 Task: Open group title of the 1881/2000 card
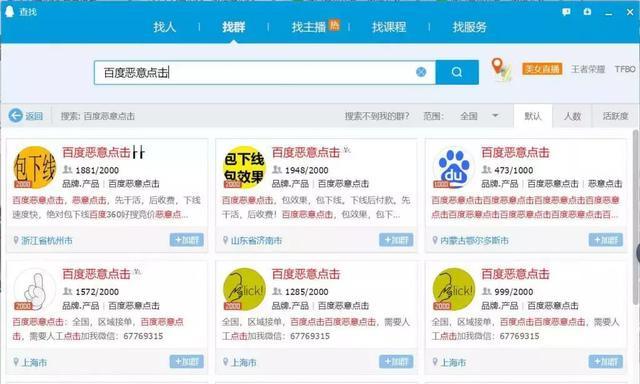[x=104, y=152]
